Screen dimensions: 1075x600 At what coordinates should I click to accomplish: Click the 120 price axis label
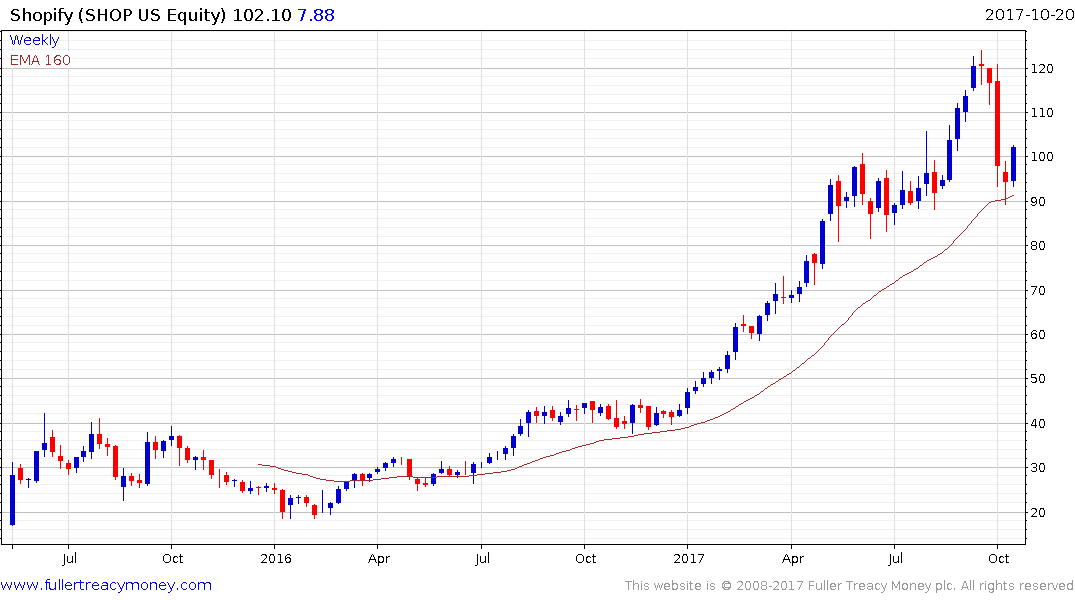(x=1042, y=69)
